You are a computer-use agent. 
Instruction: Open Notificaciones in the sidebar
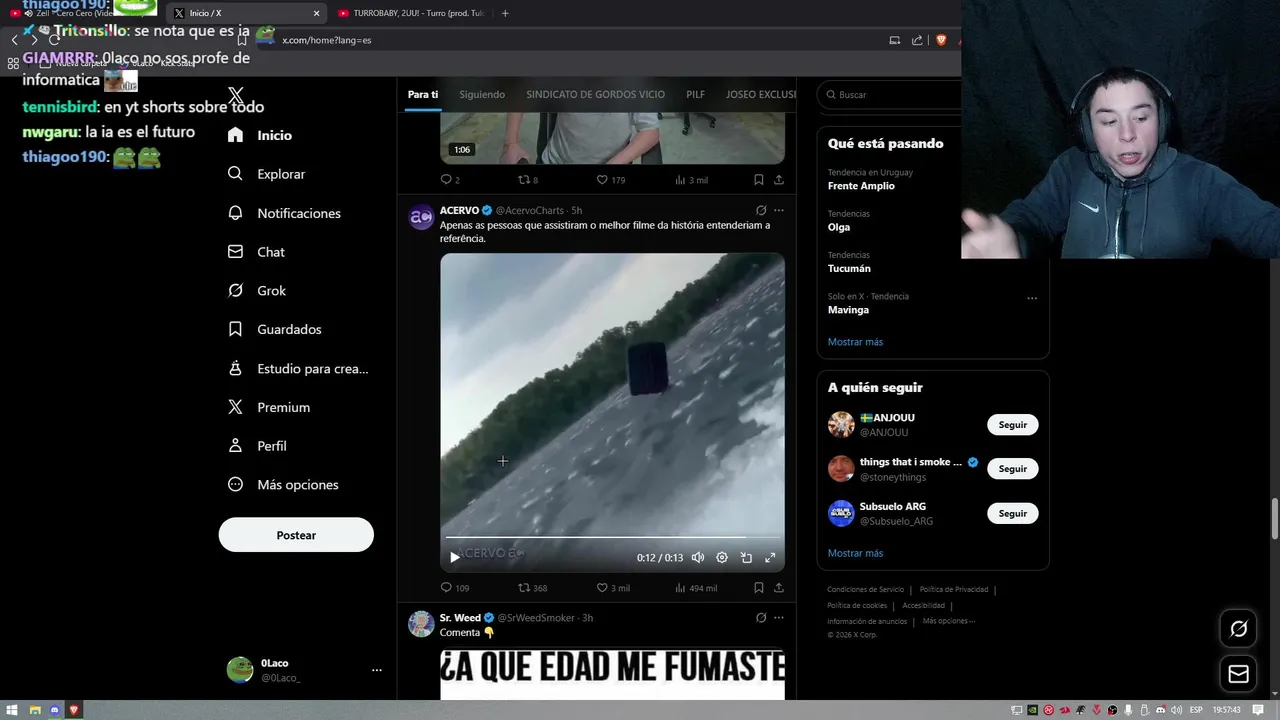284,213
